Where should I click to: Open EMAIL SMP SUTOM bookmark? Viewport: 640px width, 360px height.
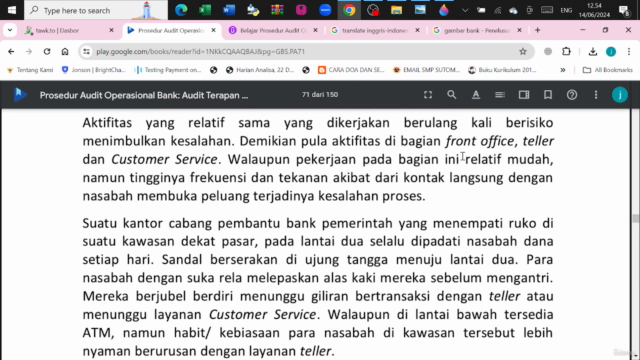tap(426, 70)
